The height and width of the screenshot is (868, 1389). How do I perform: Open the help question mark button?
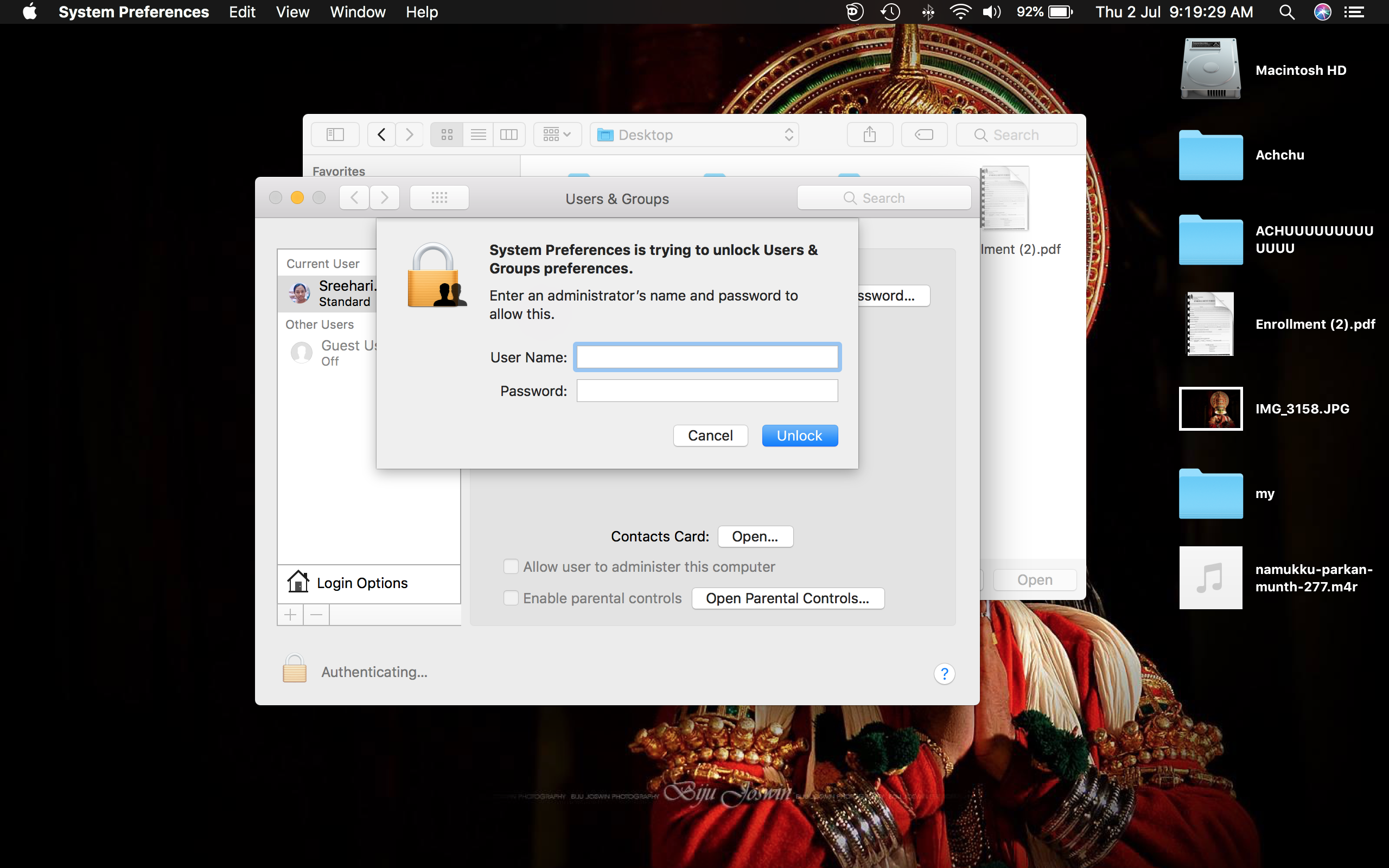[x=944, y=673]
